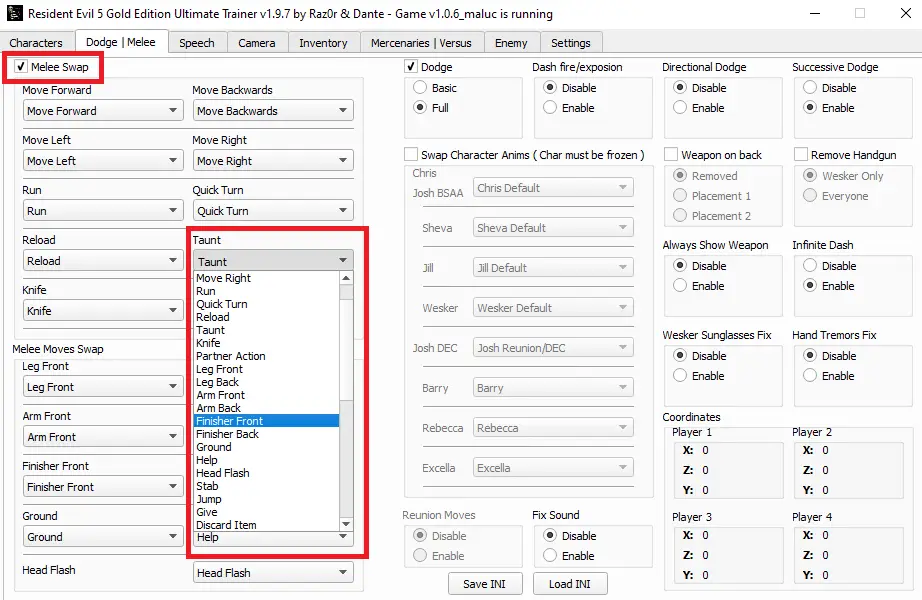The image size is (922, 600).
Task: Open the Ground melee dropdown
Action: tap(103, 537)
